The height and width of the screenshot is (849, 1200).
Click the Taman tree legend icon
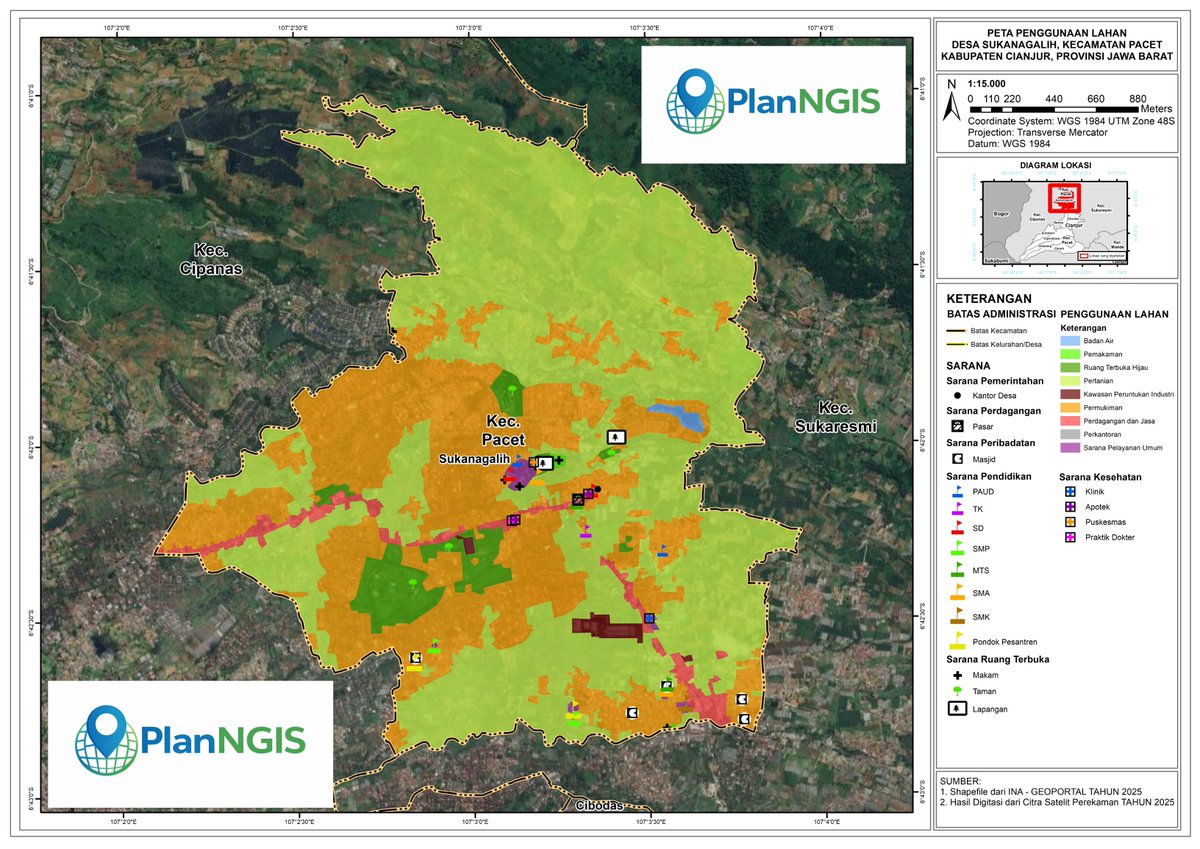click(x=955, y=691)
